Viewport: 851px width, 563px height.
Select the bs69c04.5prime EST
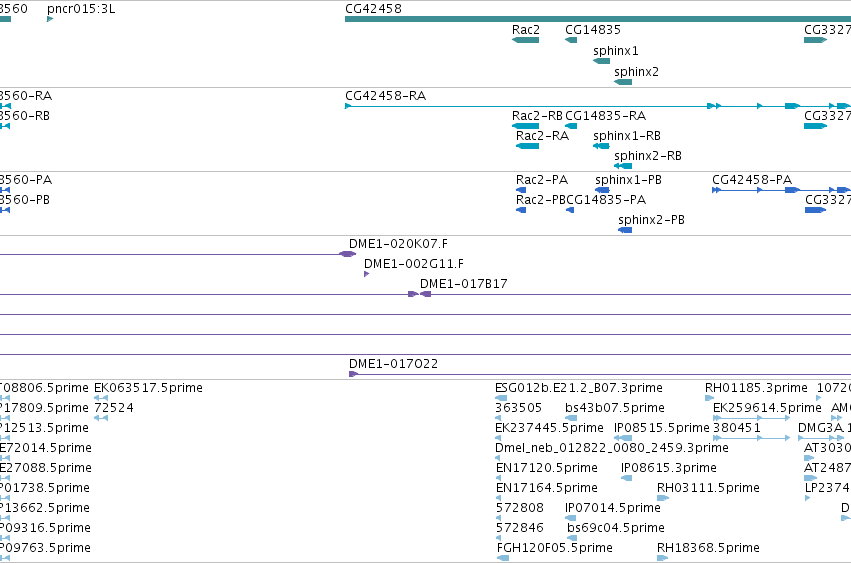pyautogui.click(x=572, y=538)
